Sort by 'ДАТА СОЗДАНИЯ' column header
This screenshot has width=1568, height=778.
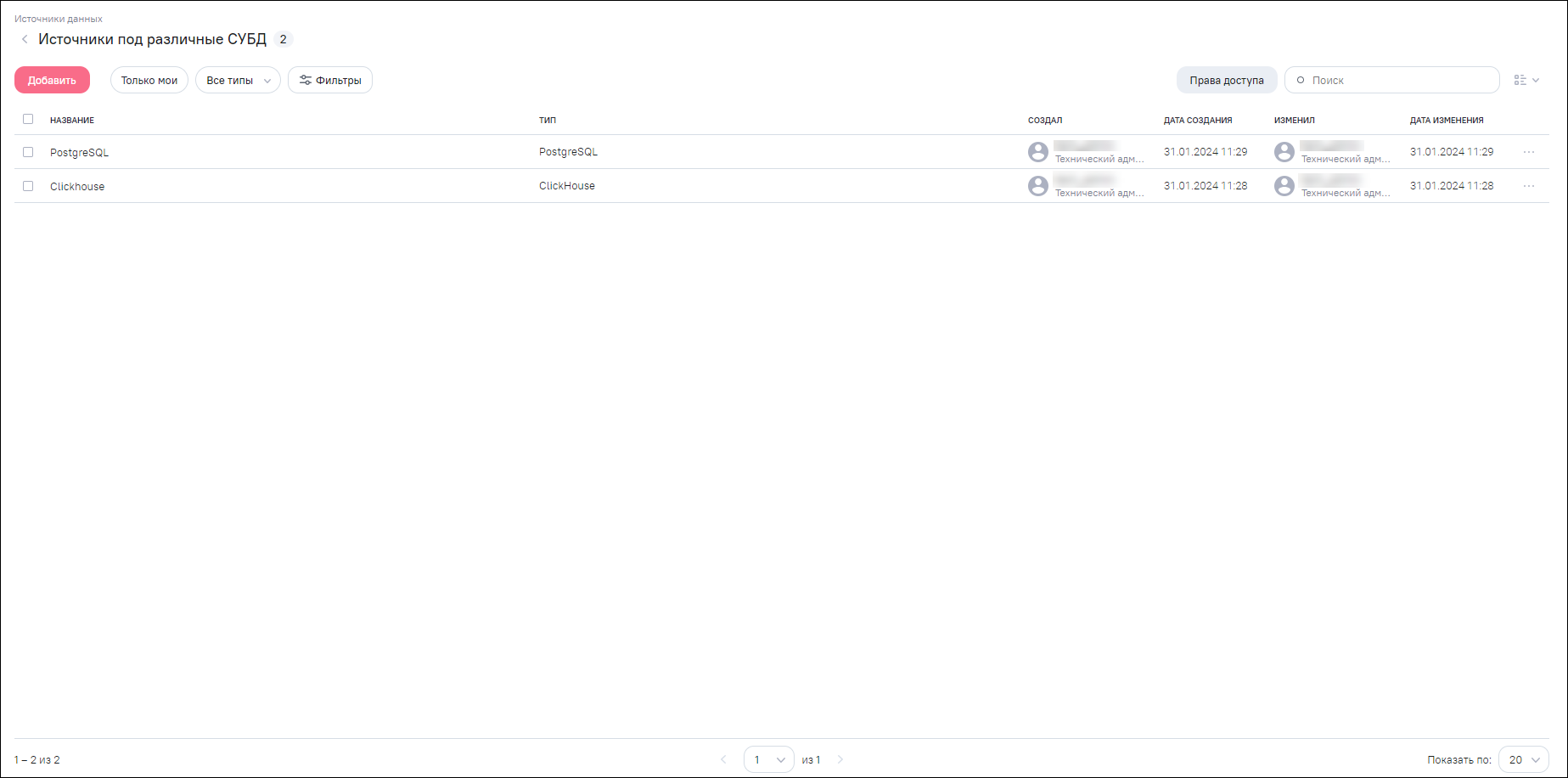click(1198, 120)
